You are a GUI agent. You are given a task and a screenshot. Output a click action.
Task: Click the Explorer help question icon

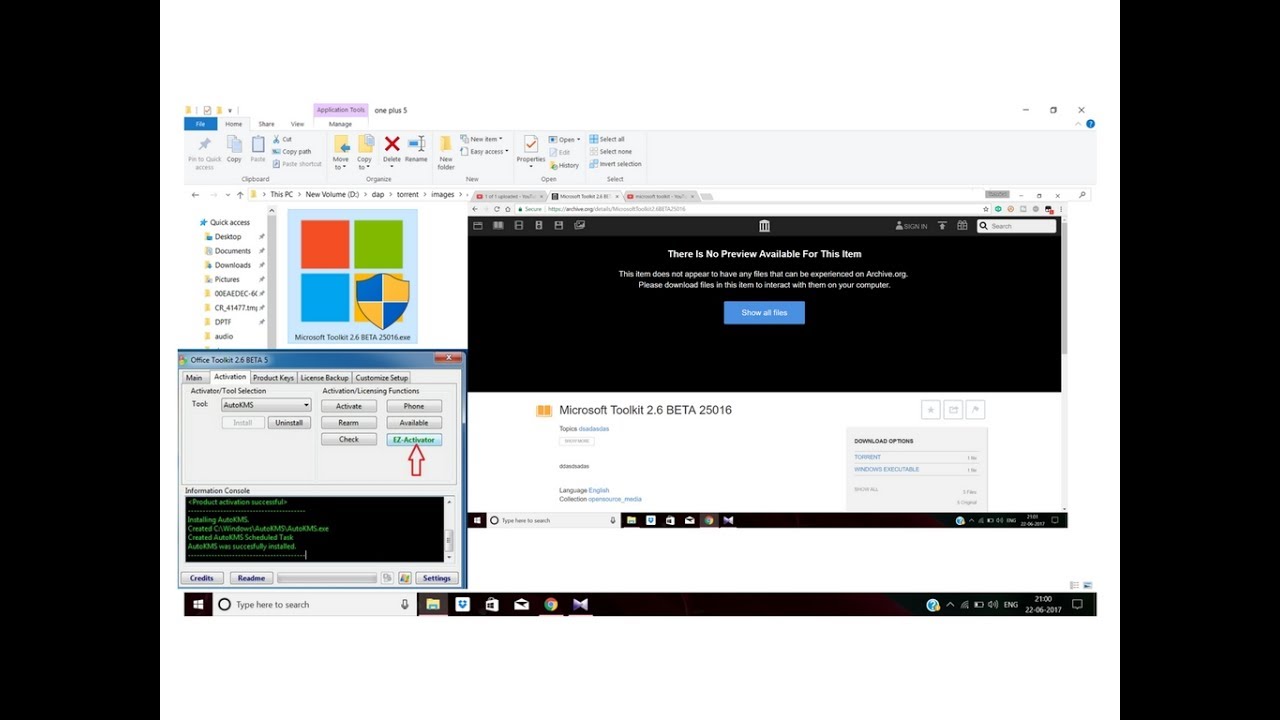point(1090,124)
